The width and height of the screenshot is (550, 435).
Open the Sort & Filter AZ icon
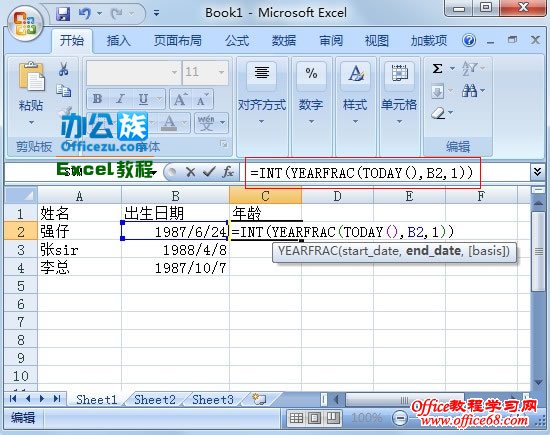point(469,68)
